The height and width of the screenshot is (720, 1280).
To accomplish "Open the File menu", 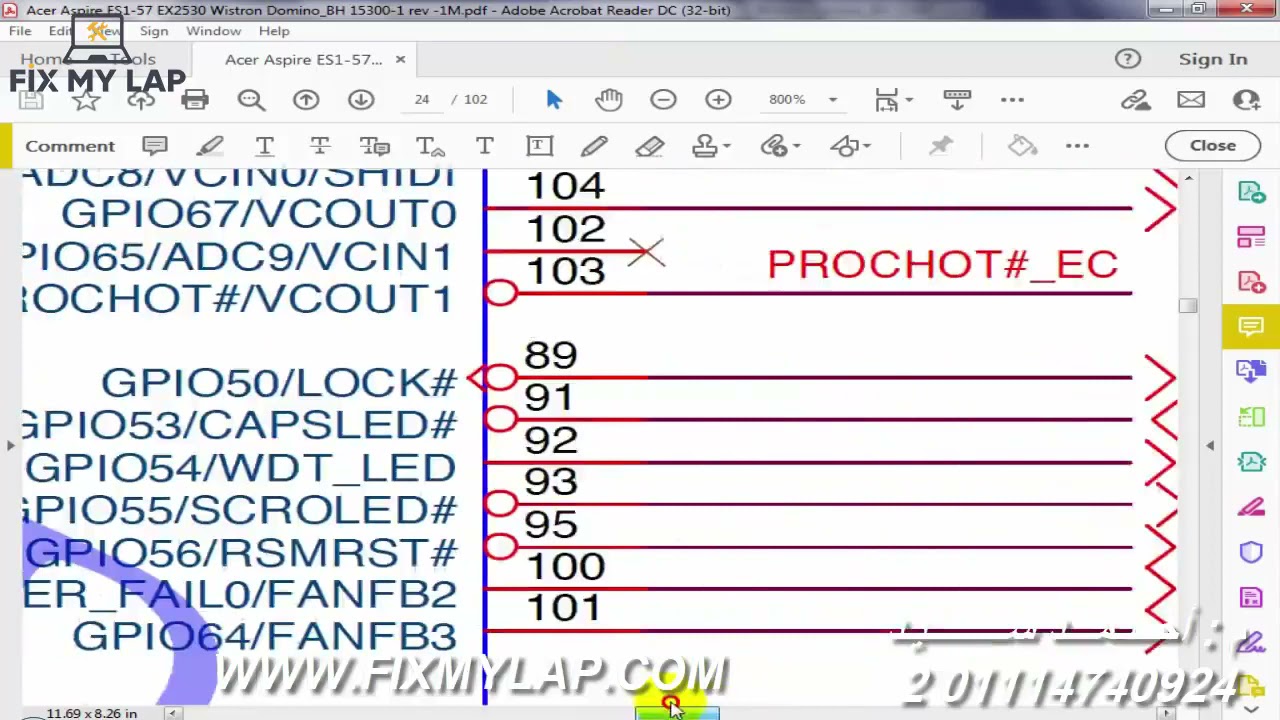I will point(20,31).
